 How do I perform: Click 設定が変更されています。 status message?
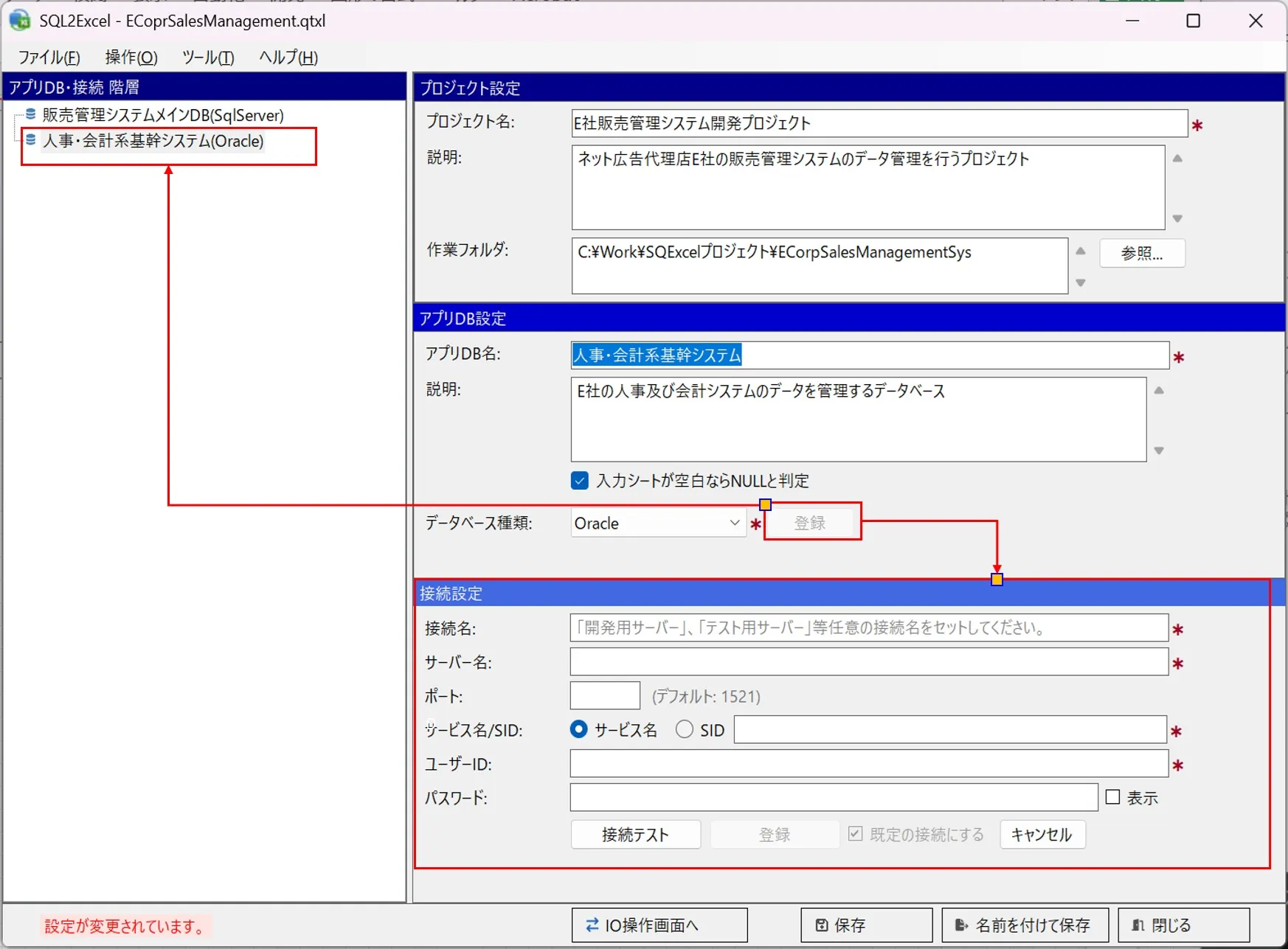tap(126, 926)
